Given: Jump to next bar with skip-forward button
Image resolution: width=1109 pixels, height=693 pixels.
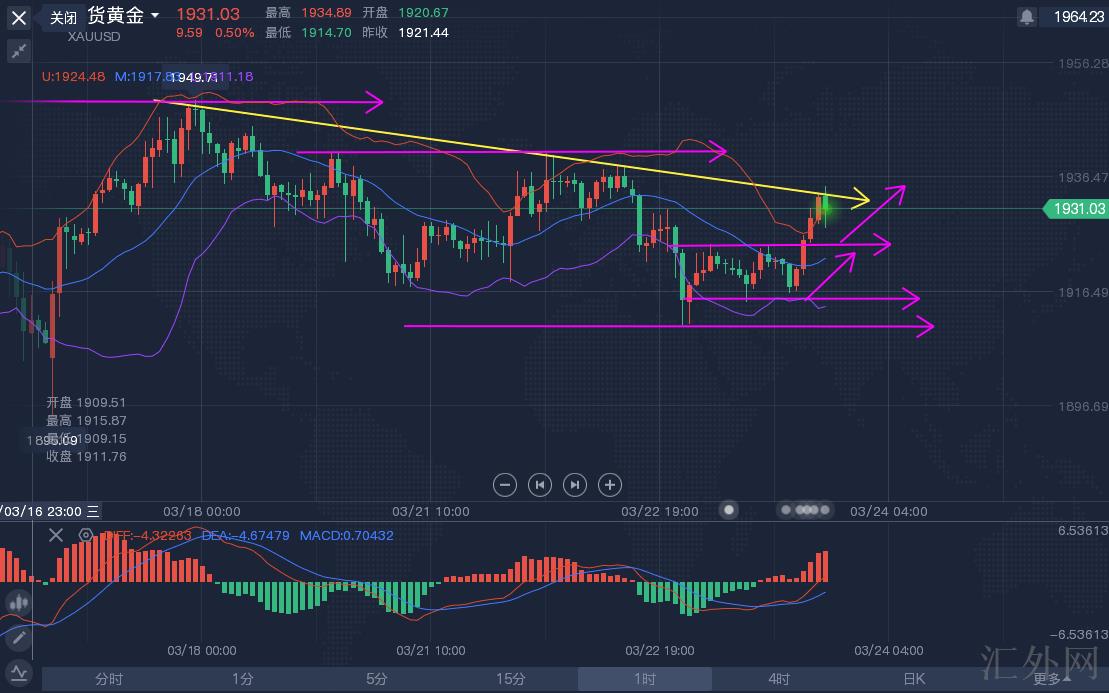Looking at the screenshot, I should [x=574, y=485].
